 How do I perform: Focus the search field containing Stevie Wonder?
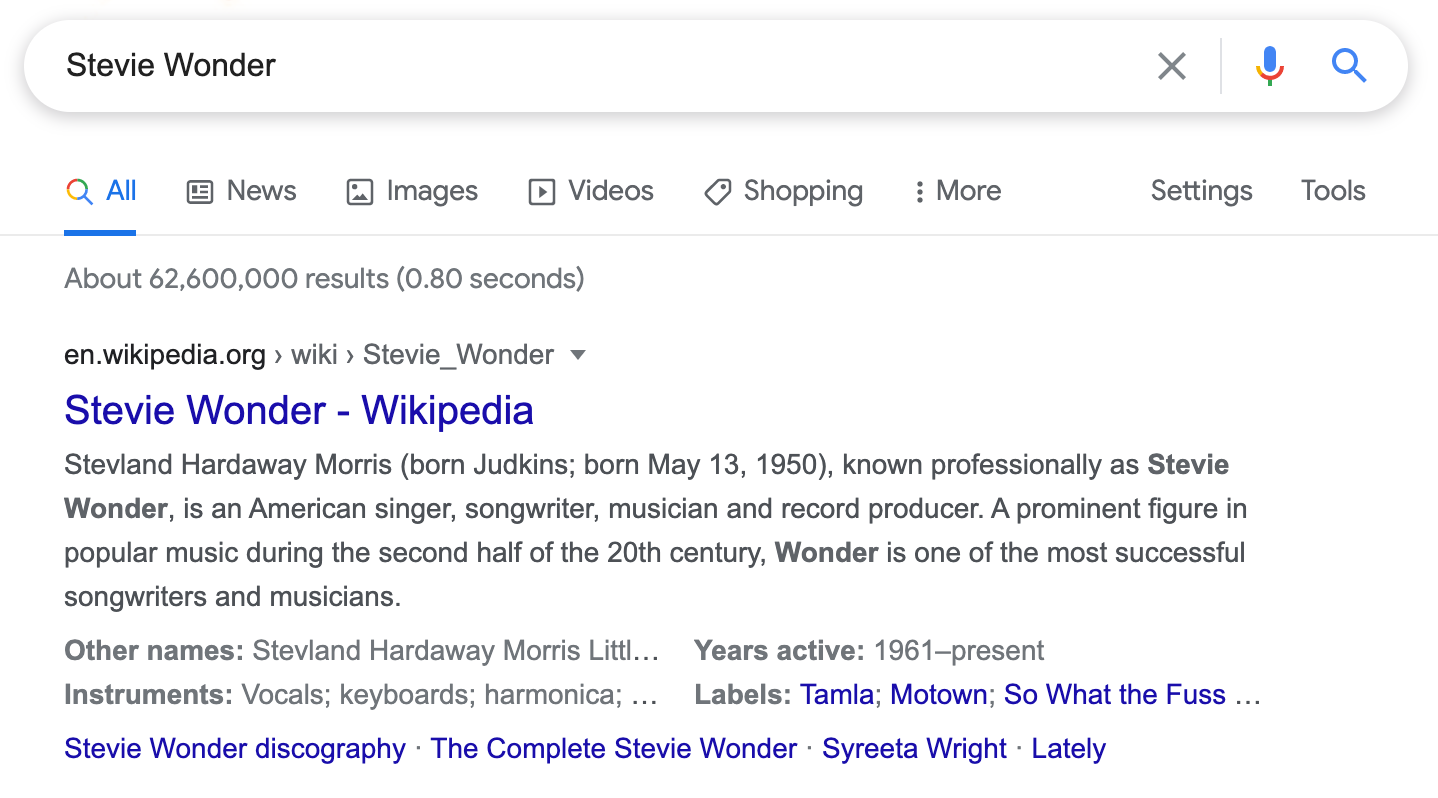pos(600,66)
